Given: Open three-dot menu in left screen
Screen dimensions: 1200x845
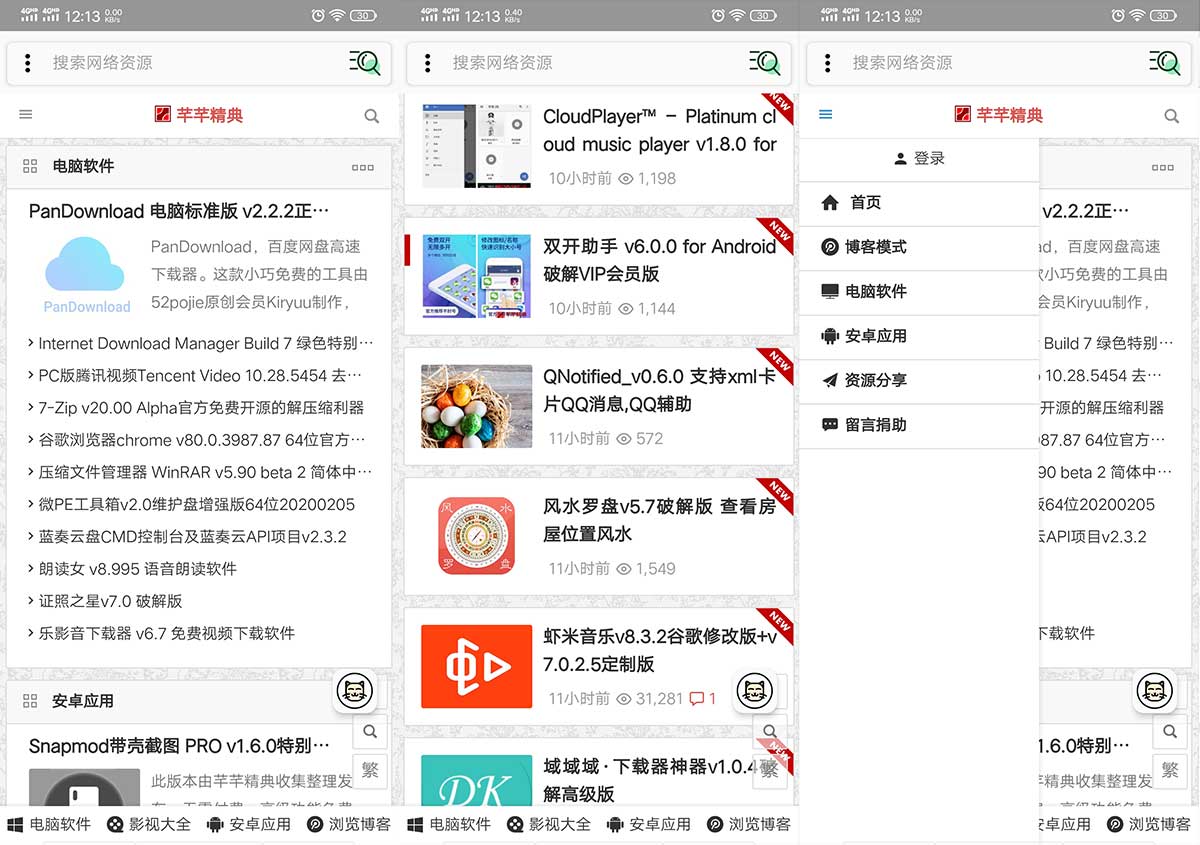Looking at the screenshot, I should pos(27,63).
